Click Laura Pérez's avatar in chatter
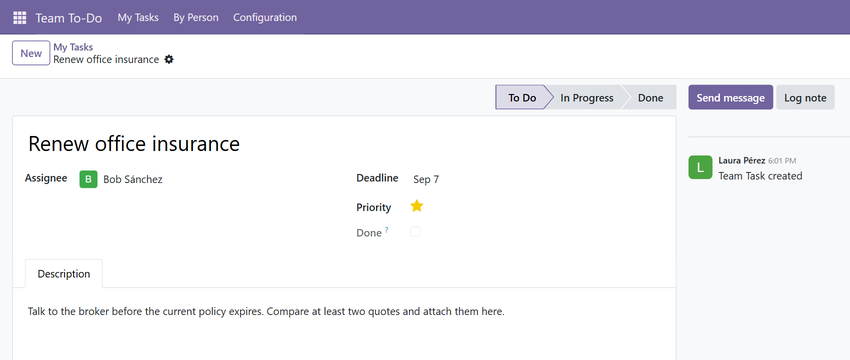 700,167
